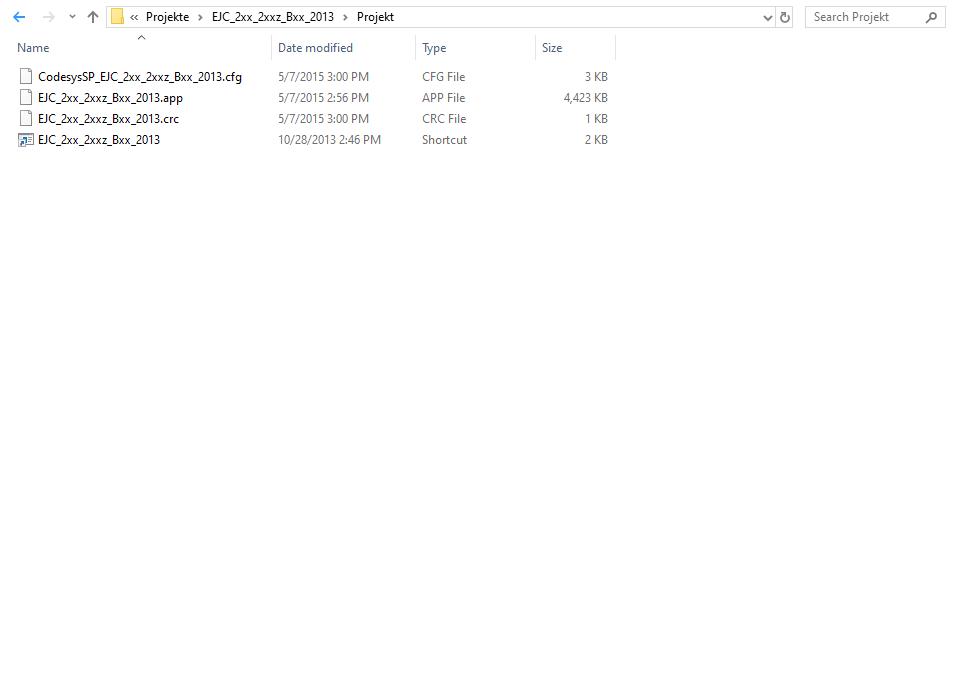The width and height of the screenshot is (959, 678).
Task: Expand the chevron after EJC_2xx_2xxz_Bxx_2013 breadcrumb
Action: [x=345, y=17]
